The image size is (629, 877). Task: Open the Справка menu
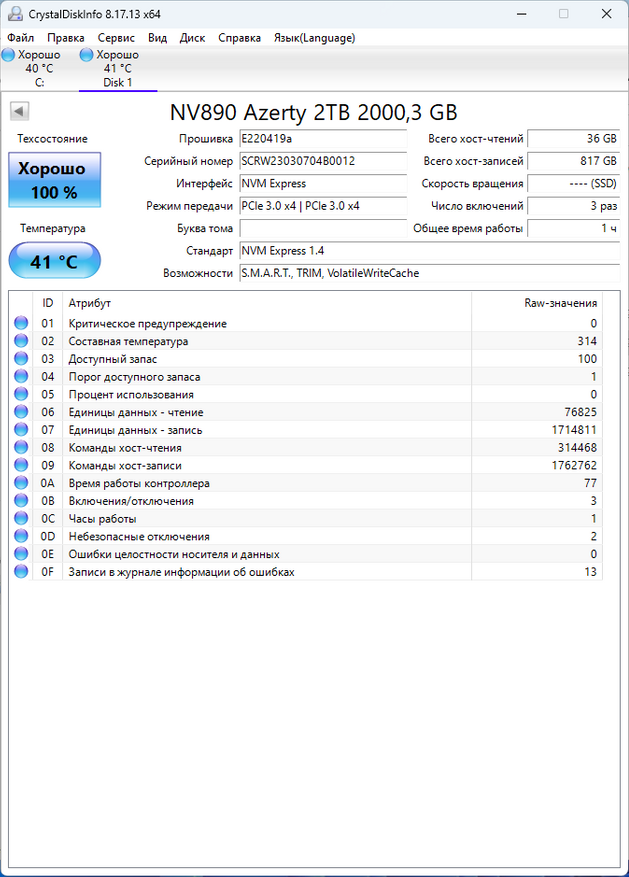[x=239, y=38]
